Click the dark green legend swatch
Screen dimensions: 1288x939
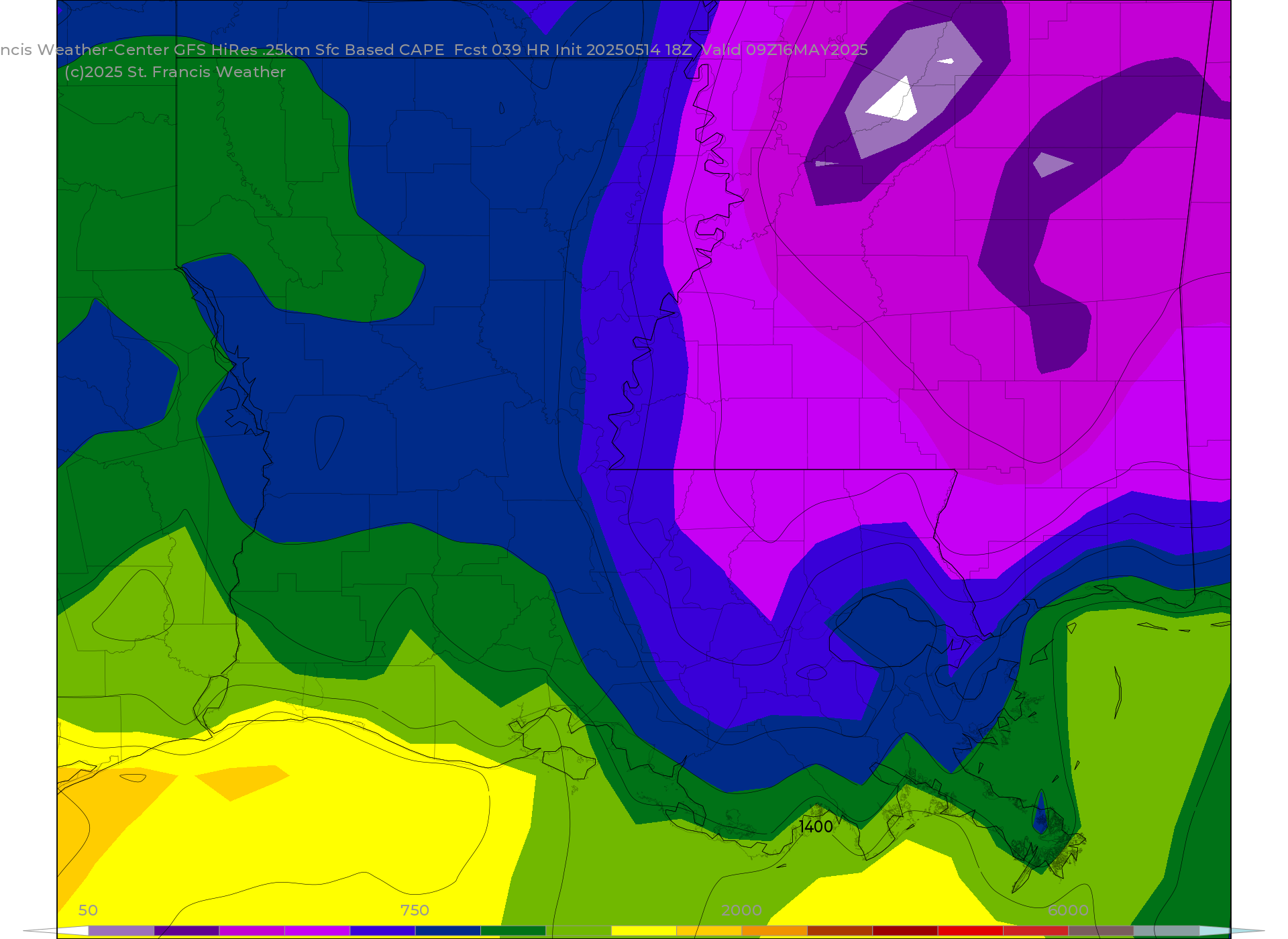(513, 930)
